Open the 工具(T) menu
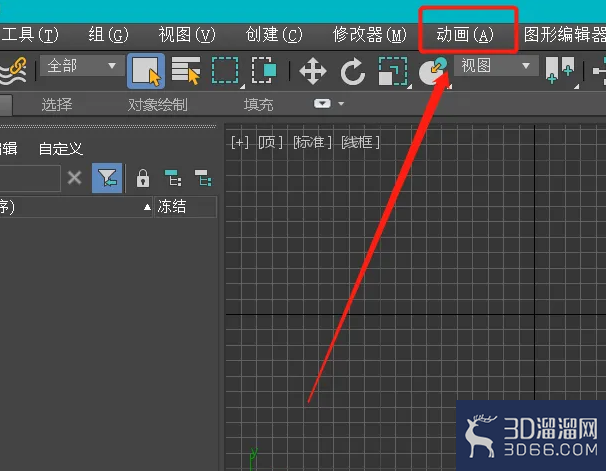The height and width of the screenshot is (471, 606). (x=30, y=35)
